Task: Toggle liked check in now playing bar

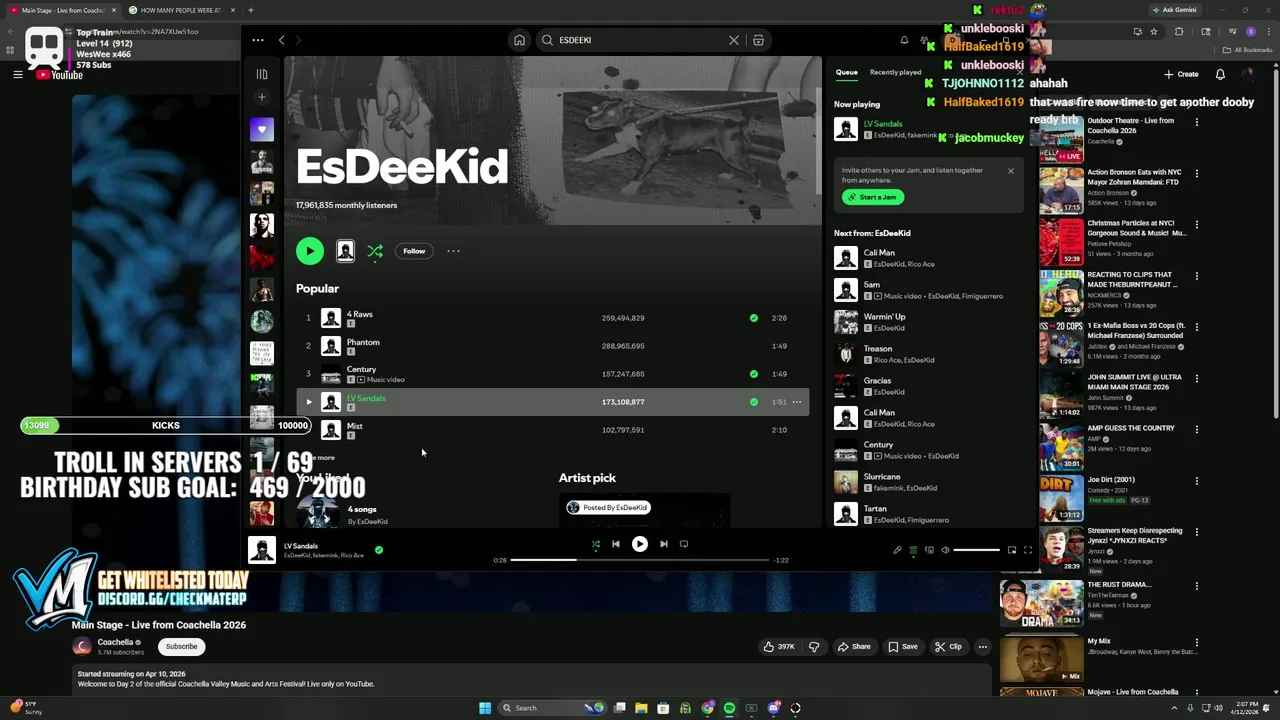Action: [x=379, y=549]
